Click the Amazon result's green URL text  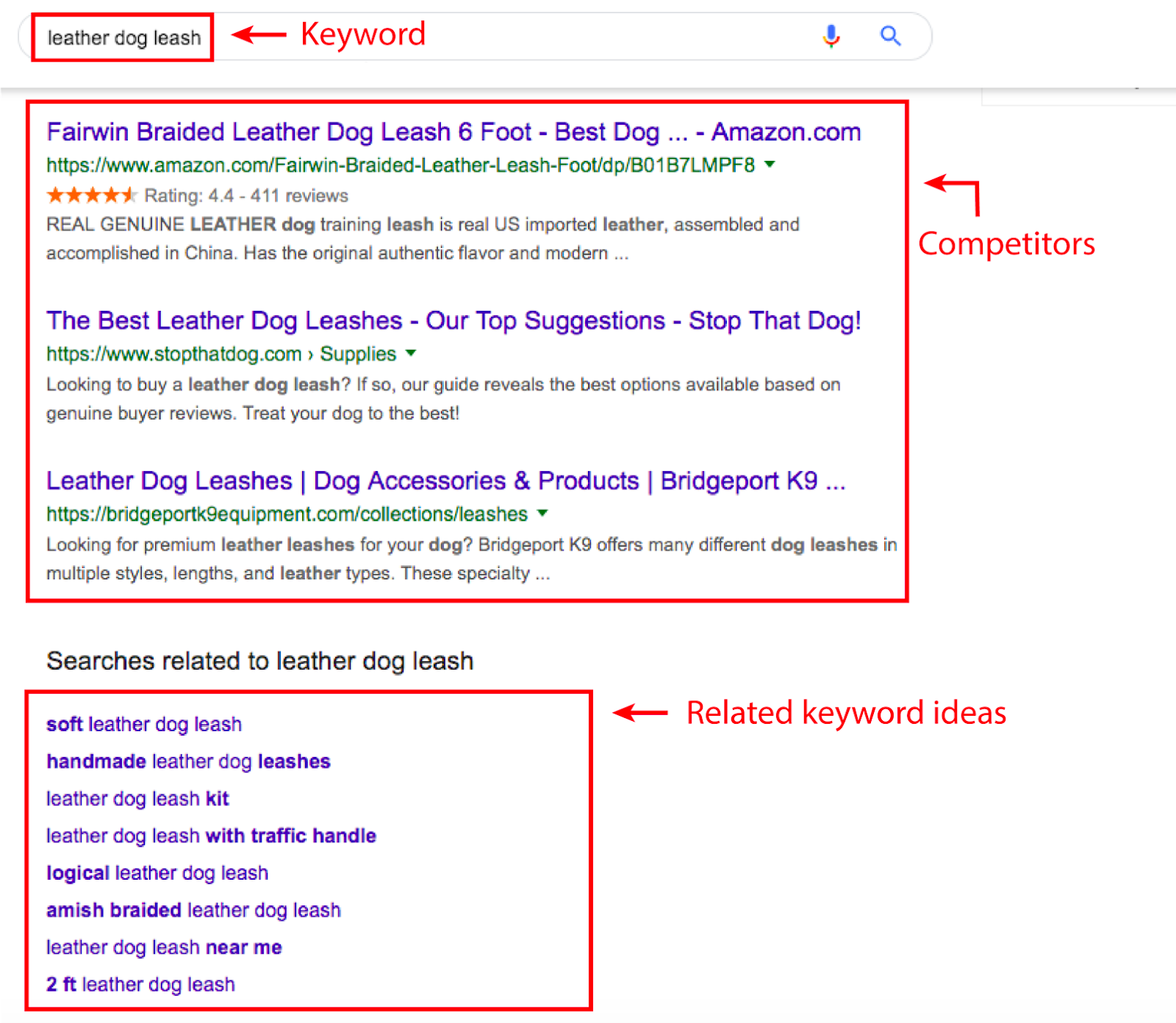[x=401, y=165]
